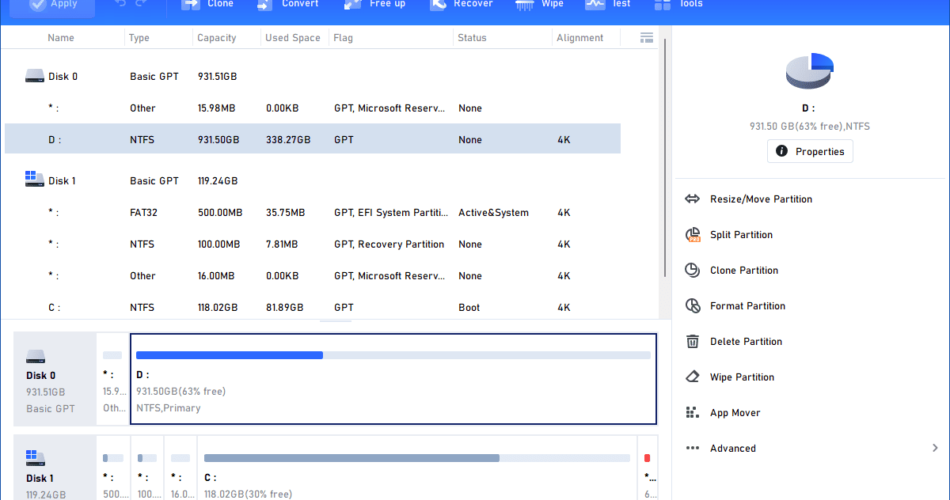Select the D: partition block in disk map
950x500 pixels.
(x=393, y=379)
